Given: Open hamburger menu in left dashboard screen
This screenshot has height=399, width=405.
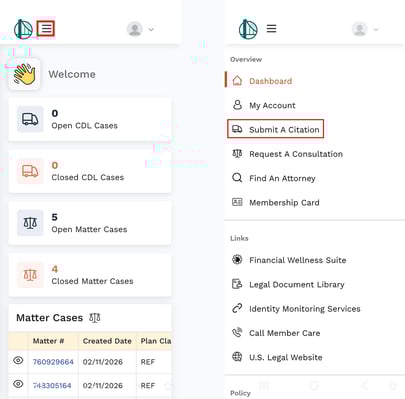Looking at the screenshot, I should pos(46,29).
